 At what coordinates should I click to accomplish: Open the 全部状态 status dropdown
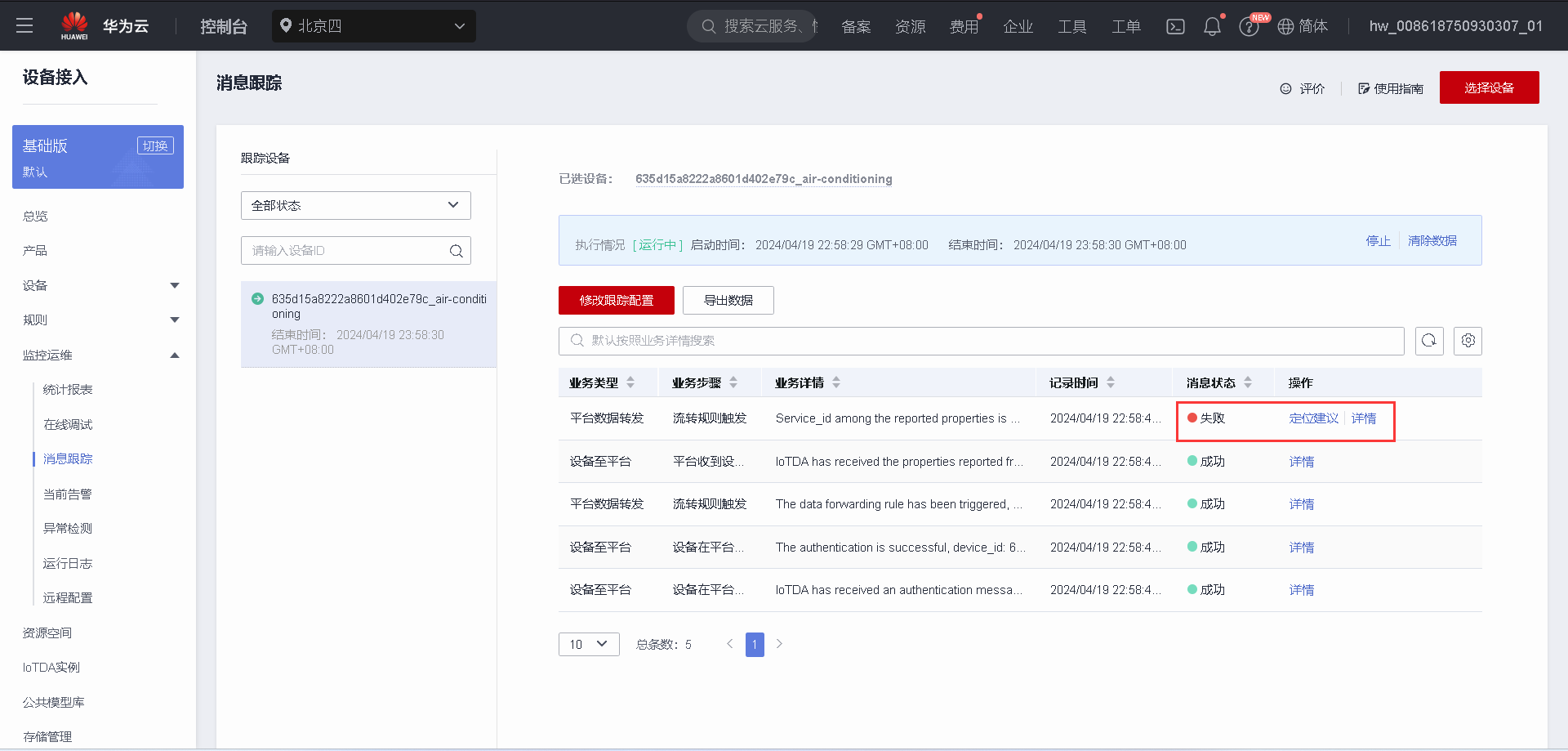pyautogui.click(x=355, y=205)
